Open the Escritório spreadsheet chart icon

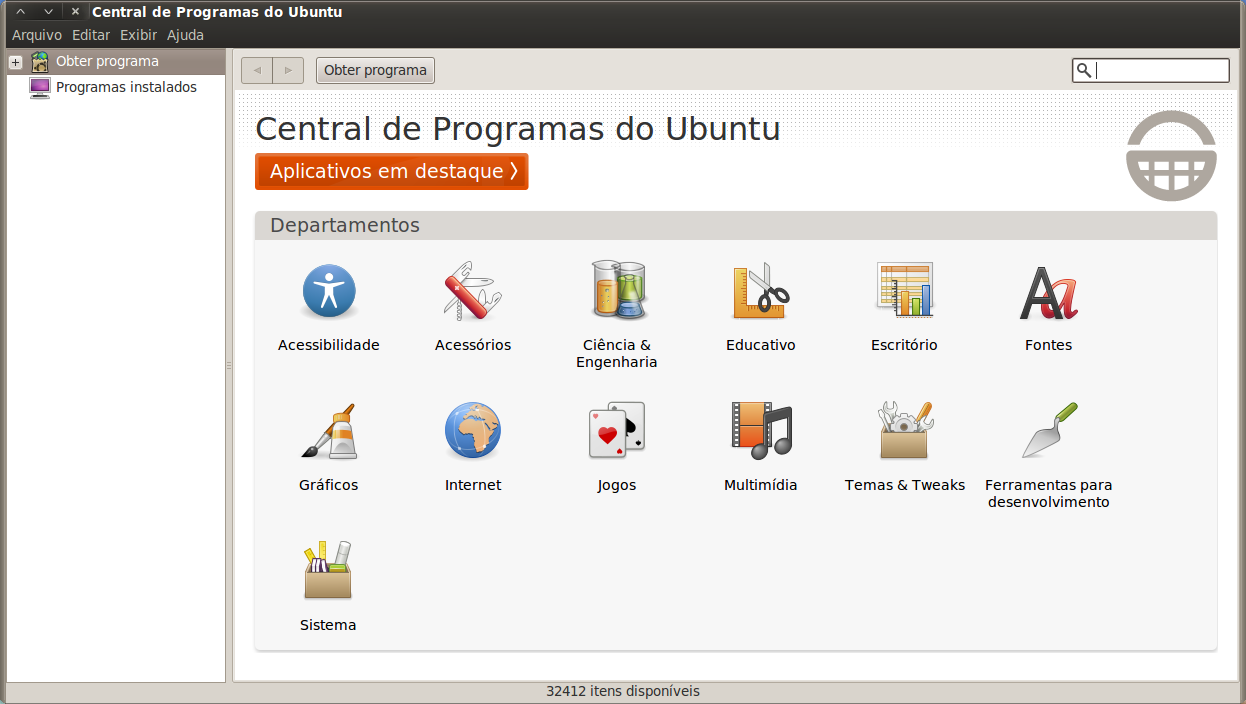click(905, 290)
